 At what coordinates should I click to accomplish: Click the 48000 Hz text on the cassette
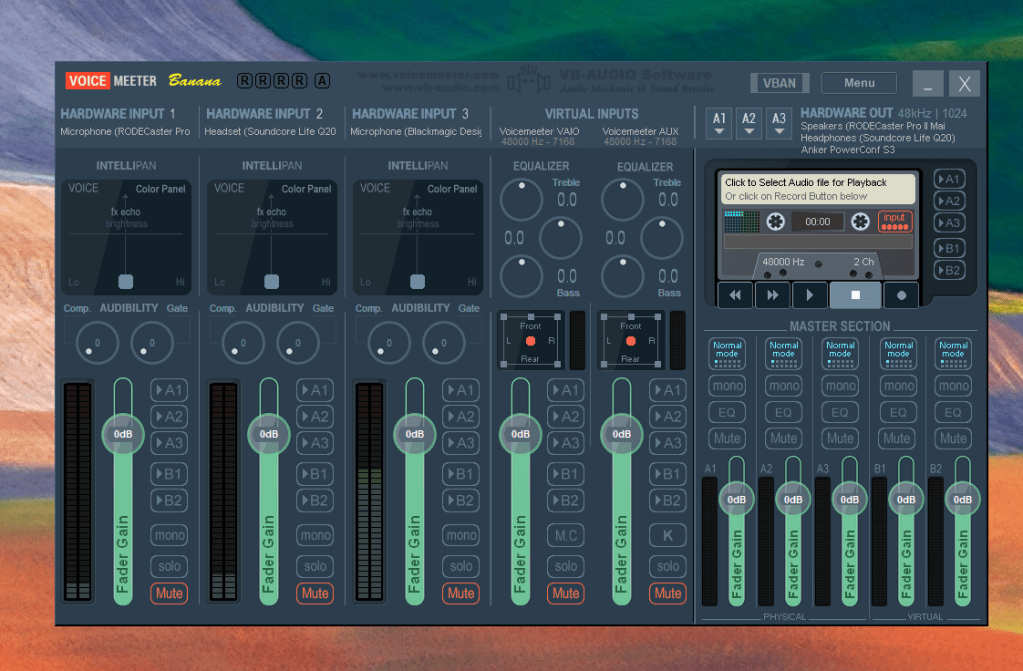[783, 262]
